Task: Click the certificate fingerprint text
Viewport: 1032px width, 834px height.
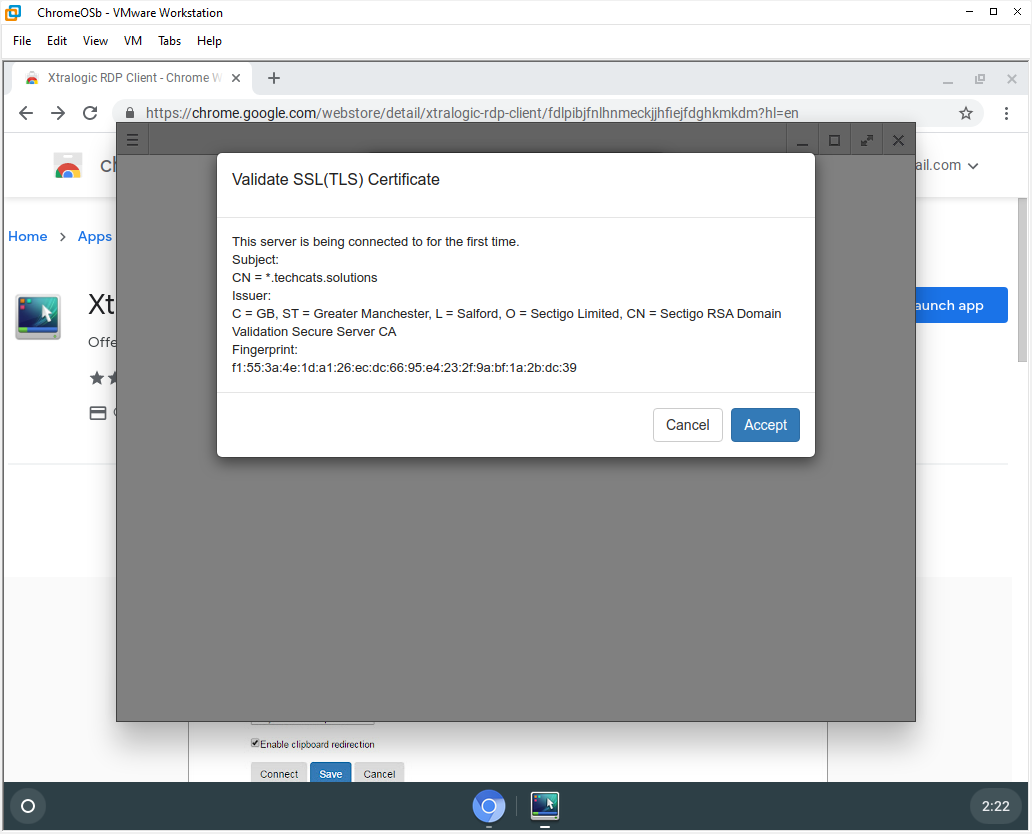Action: pos(404,368)
